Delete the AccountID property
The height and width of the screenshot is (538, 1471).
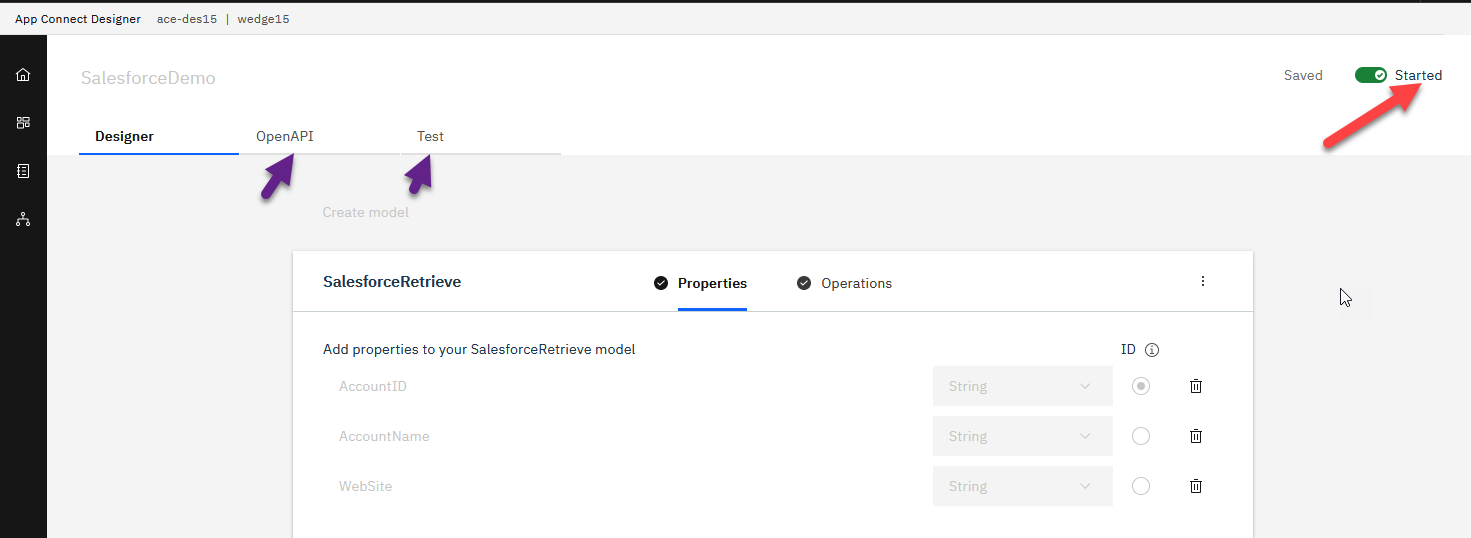(x=1196, y=386)
